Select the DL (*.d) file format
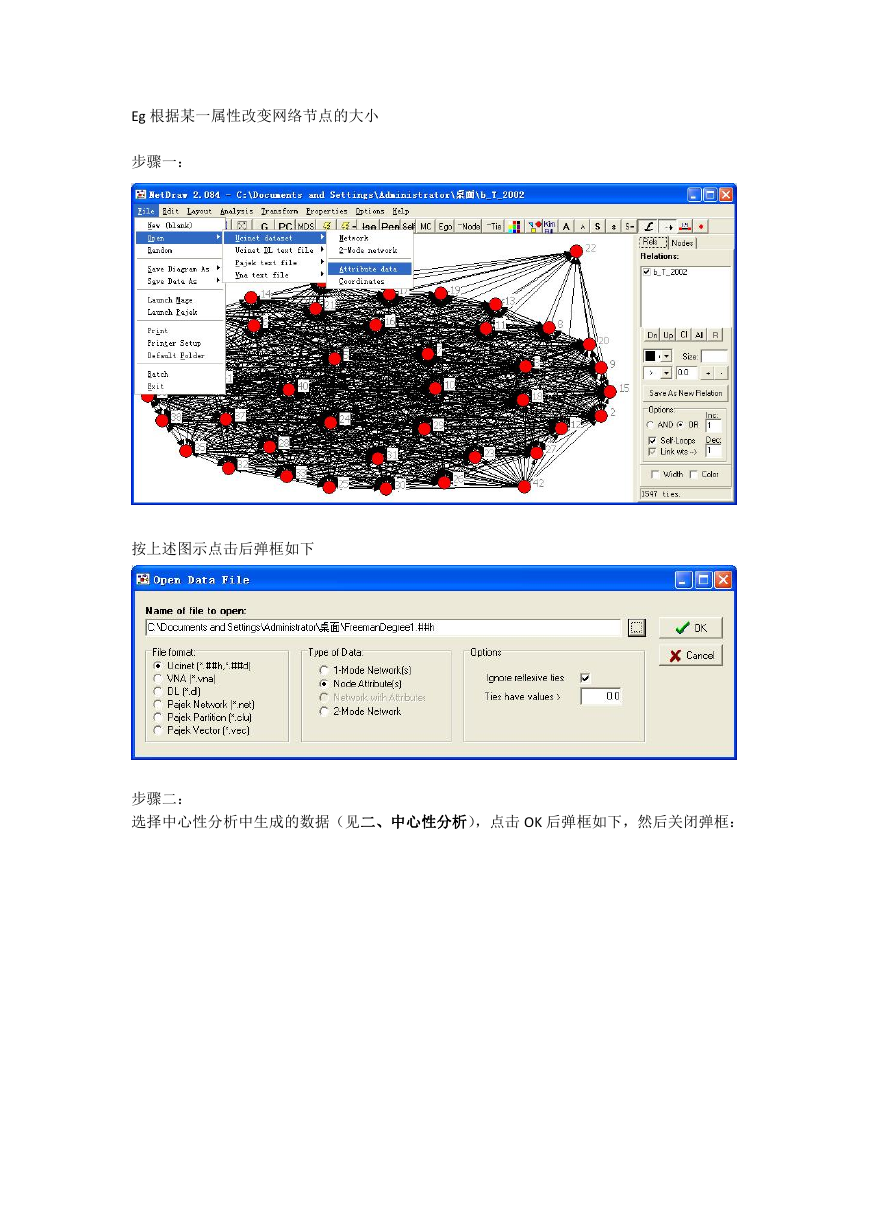The width and height of the screenshot is (869, 1228). tap(157, 691)
